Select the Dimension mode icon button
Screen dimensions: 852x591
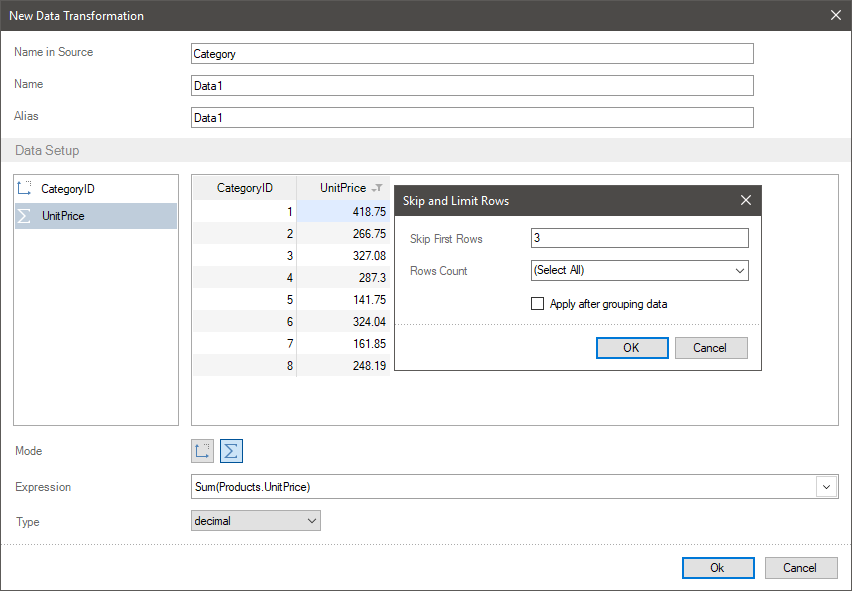click(x=203, y=451)
